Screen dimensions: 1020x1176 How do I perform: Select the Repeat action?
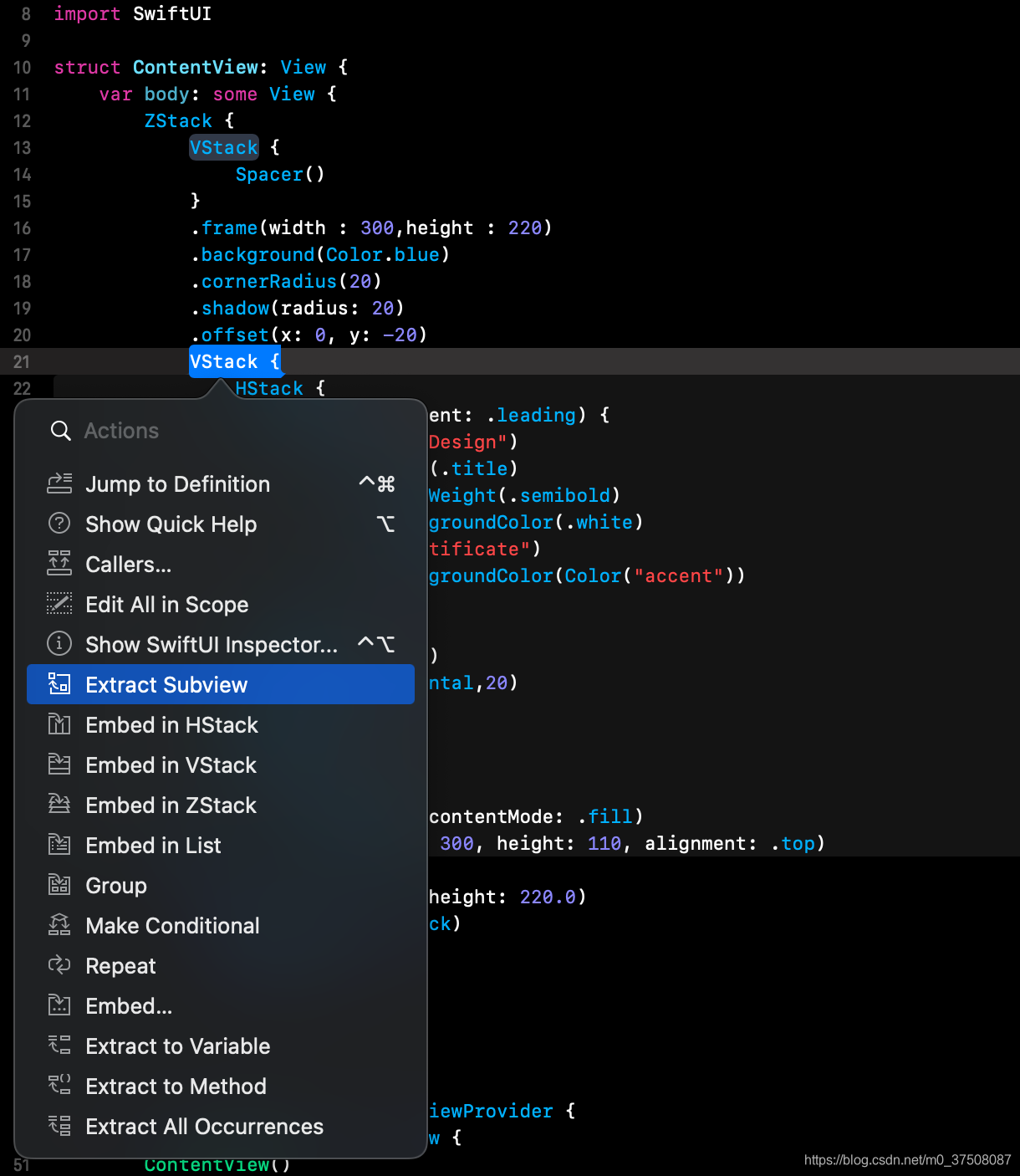click(x=221, y=965)
